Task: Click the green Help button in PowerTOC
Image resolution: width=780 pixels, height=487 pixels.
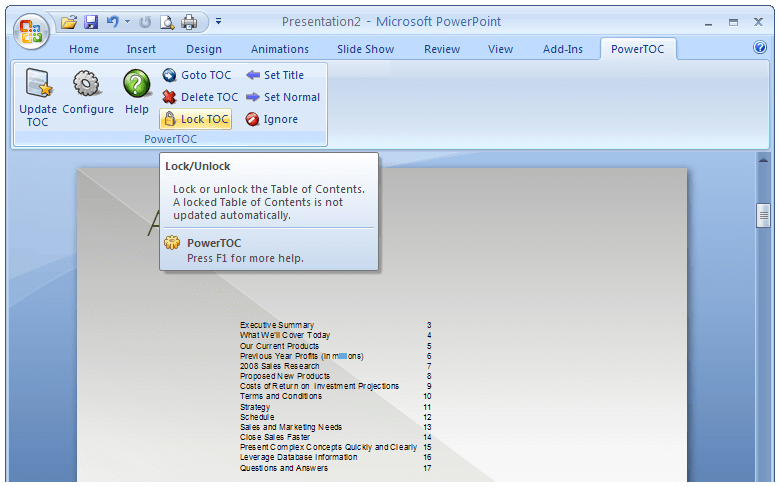Action: (137, 92)
